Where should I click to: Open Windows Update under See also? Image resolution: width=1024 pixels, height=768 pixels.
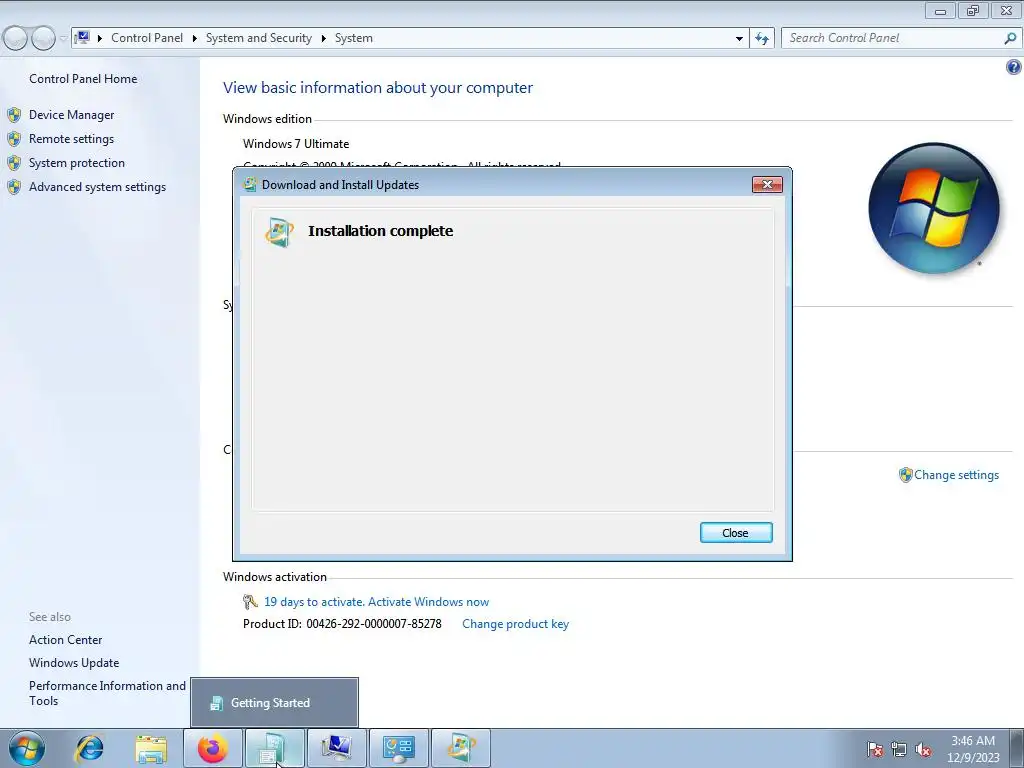coord(74,663)
